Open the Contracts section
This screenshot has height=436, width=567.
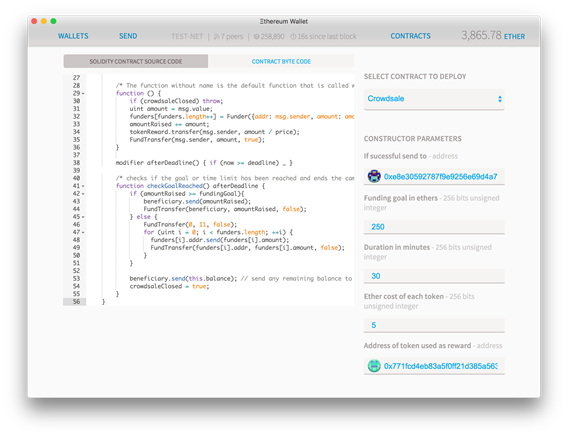410,36
